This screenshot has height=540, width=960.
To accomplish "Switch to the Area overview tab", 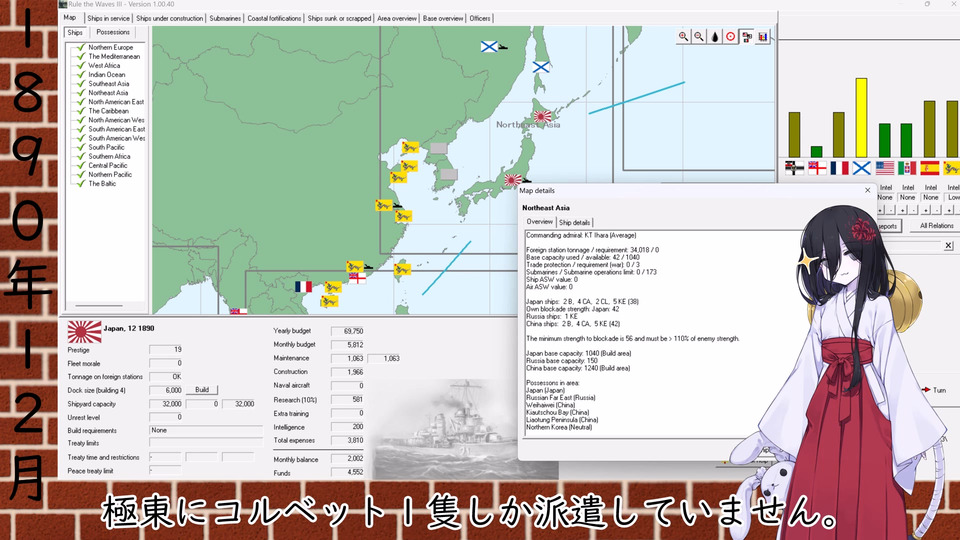I will pos(397,18).
